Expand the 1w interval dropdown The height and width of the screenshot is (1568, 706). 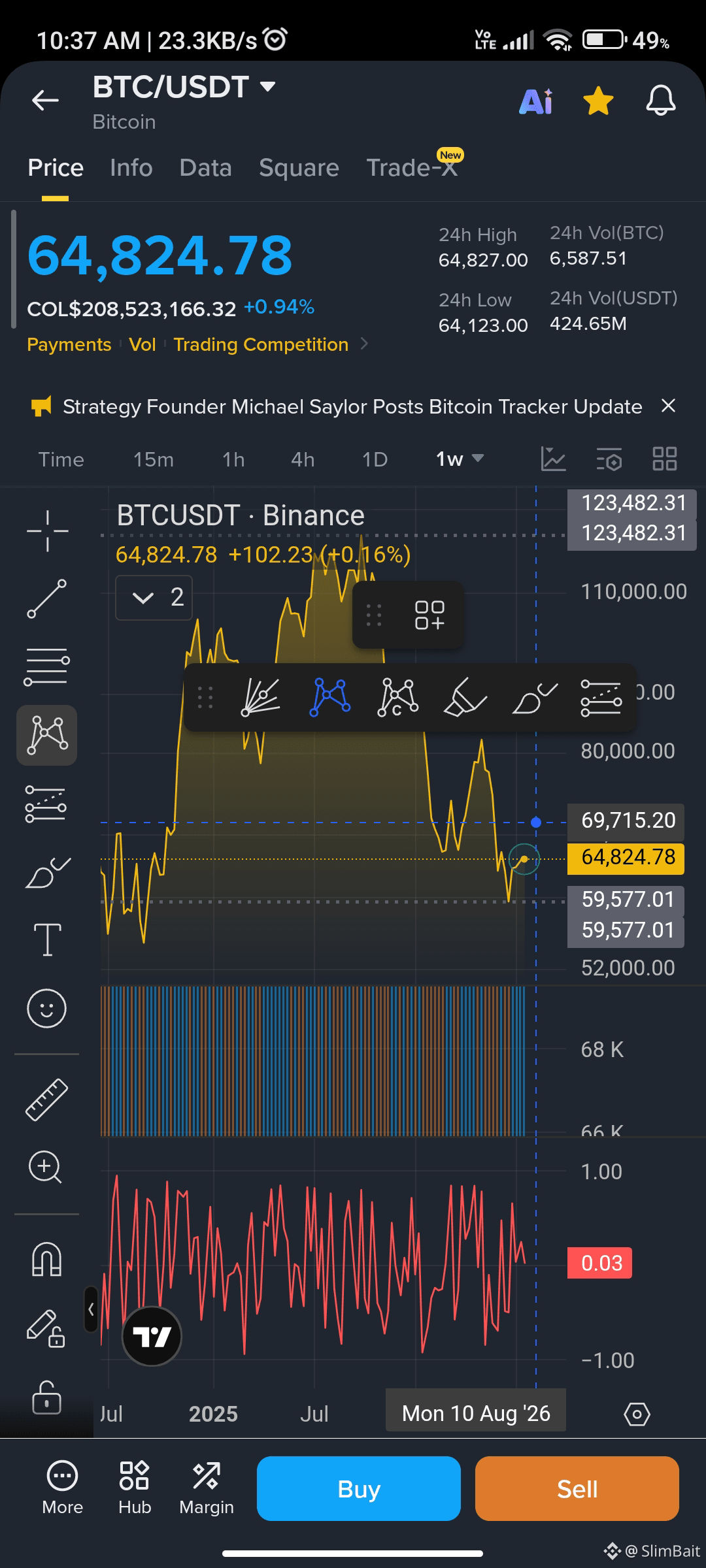[460, 459]
